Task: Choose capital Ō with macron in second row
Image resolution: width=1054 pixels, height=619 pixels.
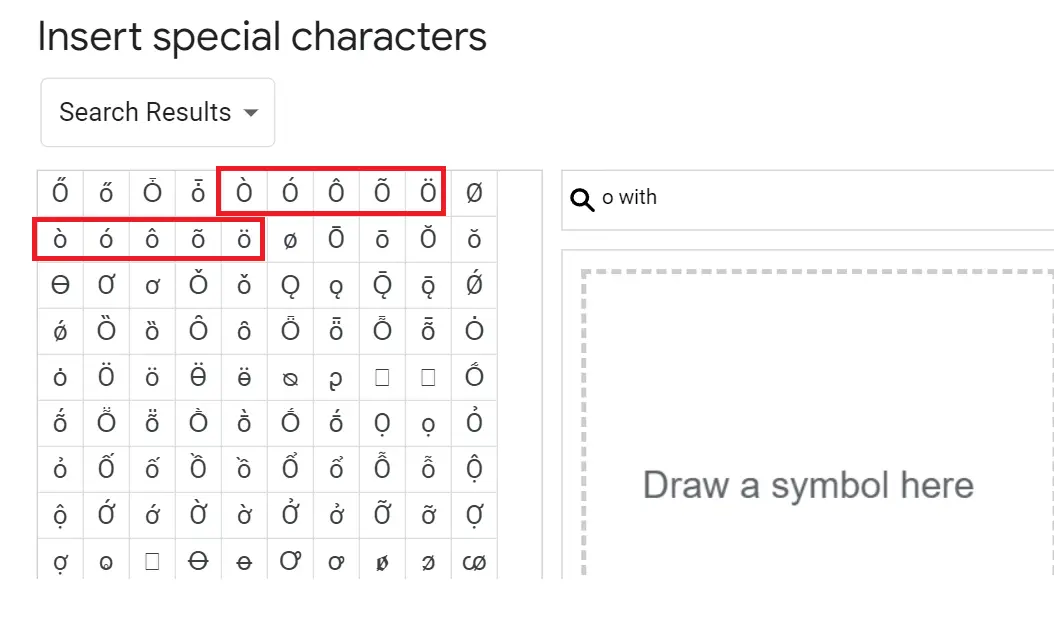Action: [336, 239]
